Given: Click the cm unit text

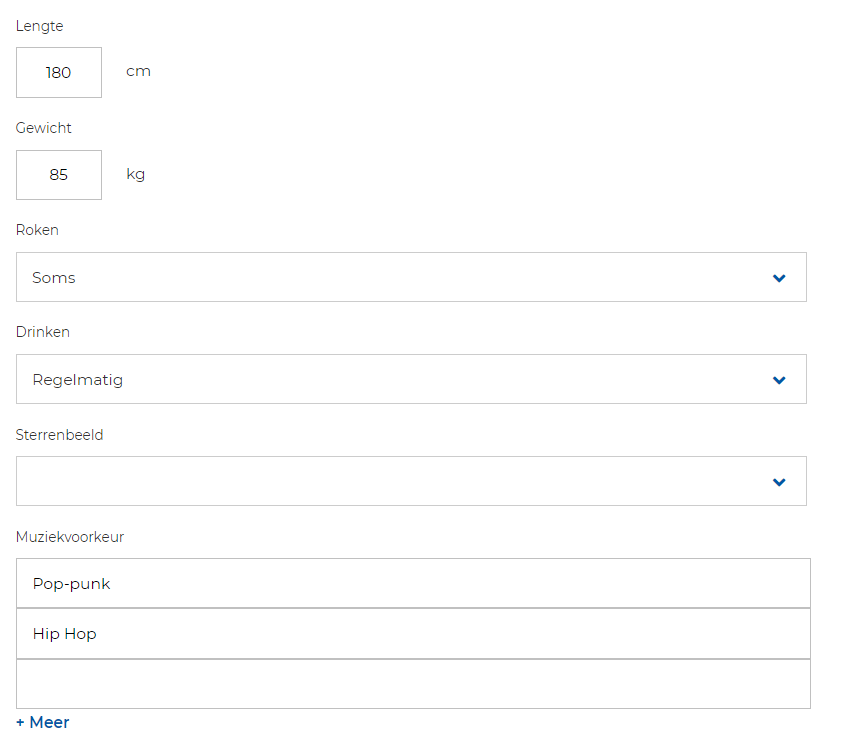Looking at the screenshot, I should tap(138, 72).
